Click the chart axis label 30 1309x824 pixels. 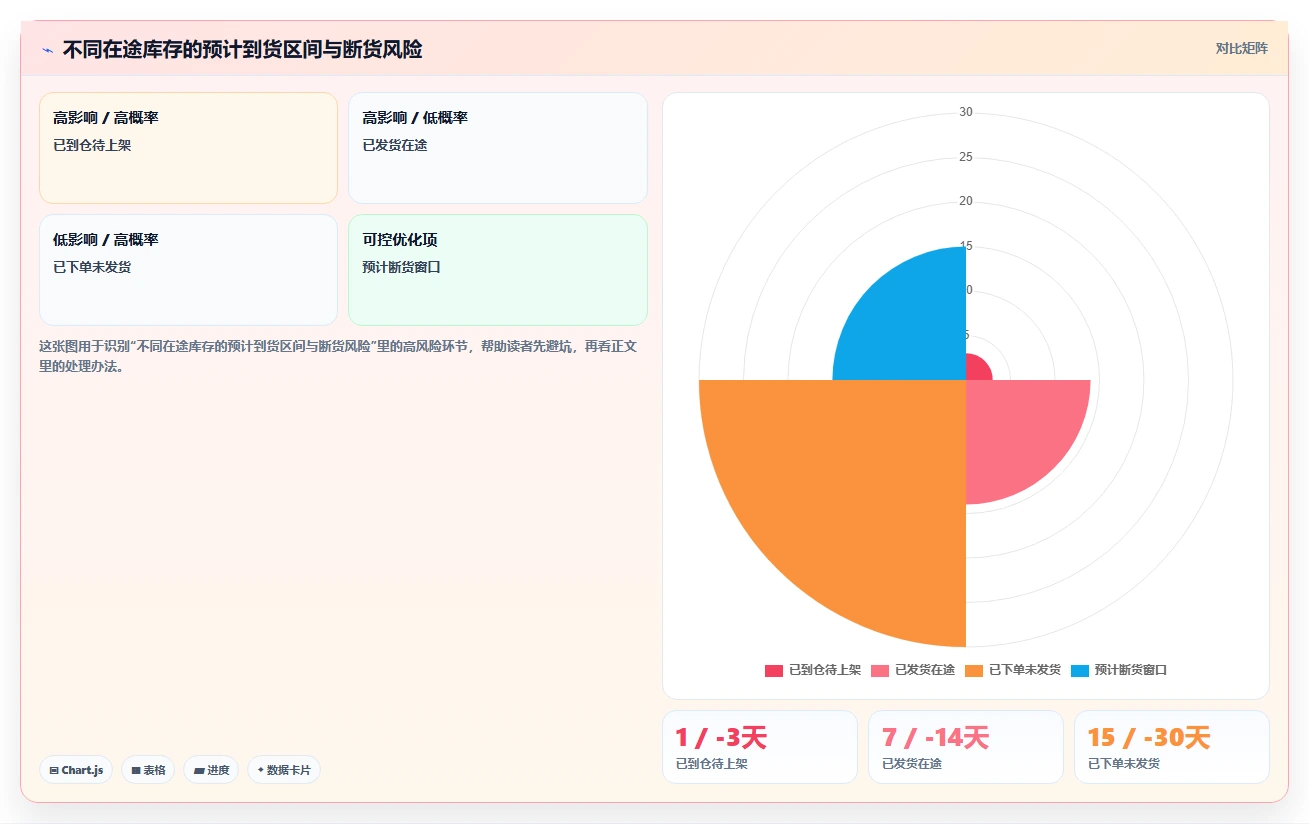[x=966, y=112]
